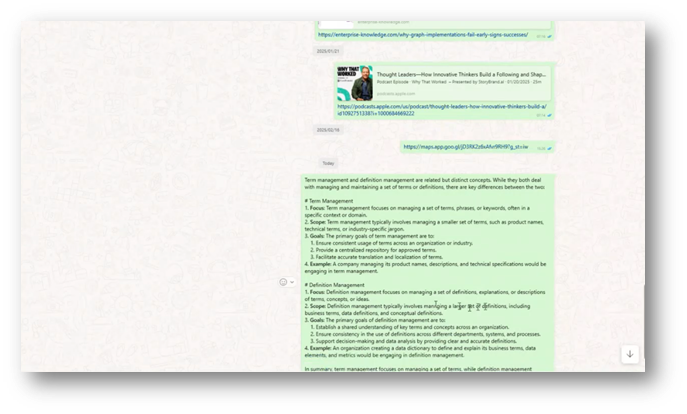Open the enterprise-knowledge.com graph implementations link
The image size is (687, 414).
(x=423, y=35)
